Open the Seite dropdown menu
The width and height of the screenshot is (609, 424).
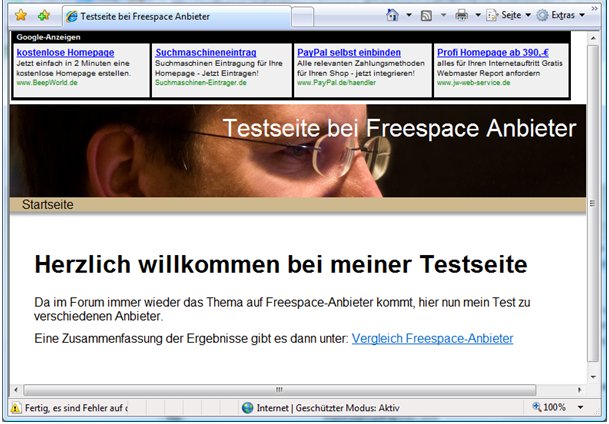point(511,15)
